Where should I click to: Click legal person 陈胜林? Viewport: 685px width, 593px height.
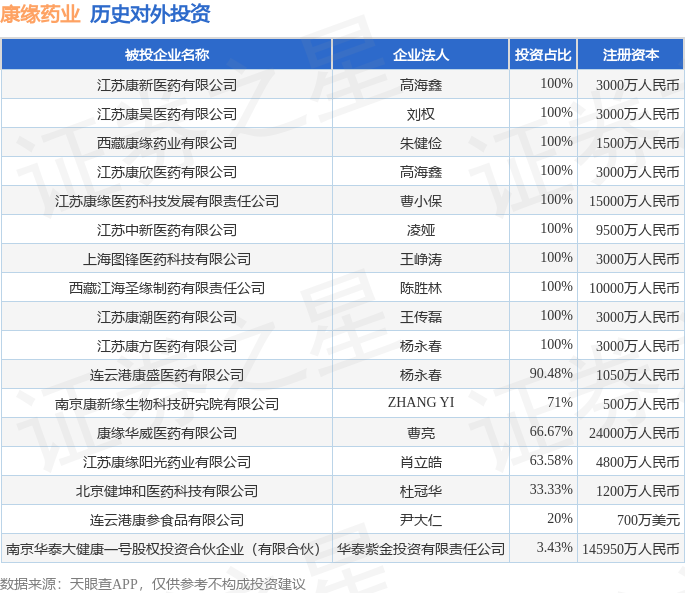pyautogui.click(x=421, y=288)
